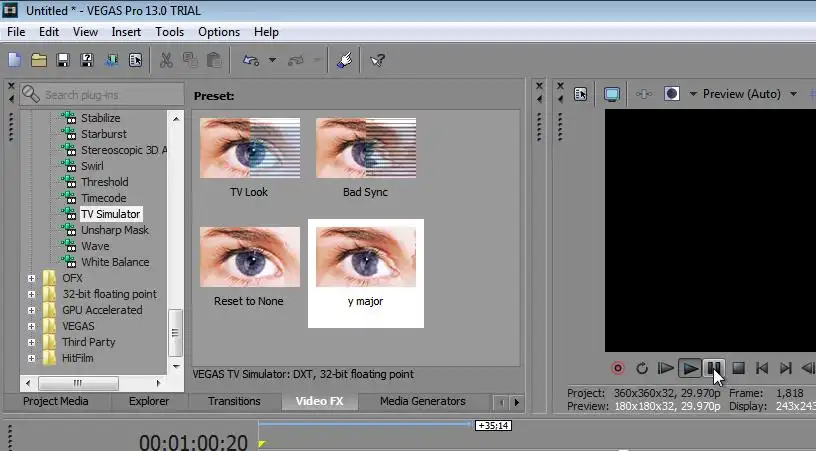The image size is (816, 451).
Task: Toggle Split Screen View icon in preview
Action: 672,94
